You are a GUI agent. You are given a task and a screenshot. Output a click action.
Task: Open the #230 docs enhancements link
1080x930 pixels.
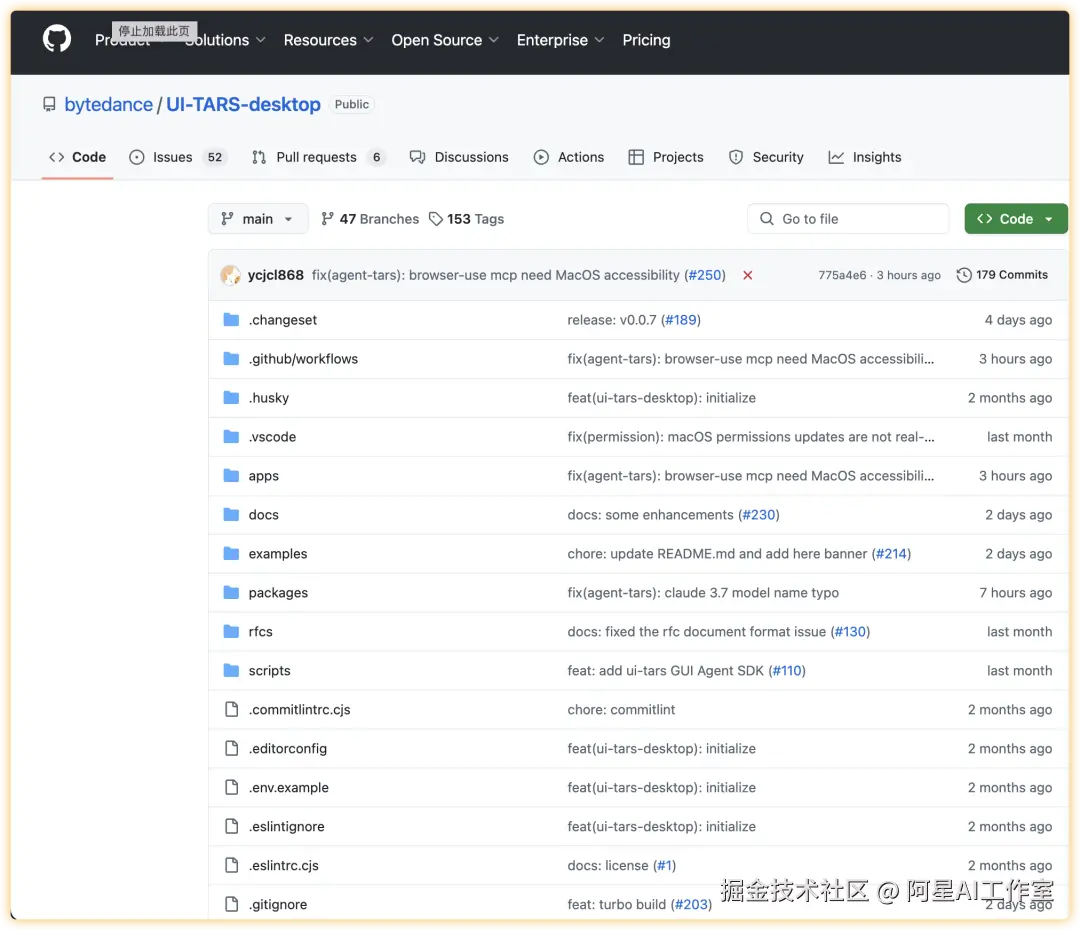(758, 515)
